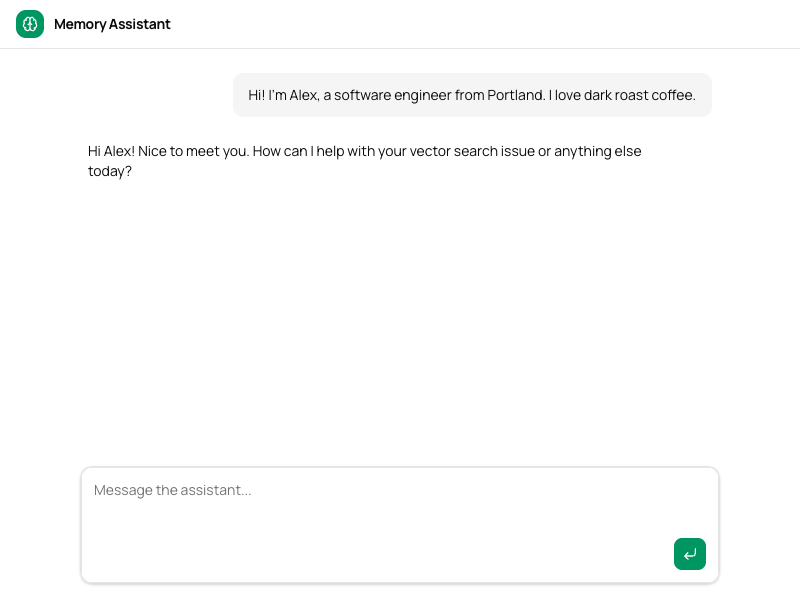Focus the 'Message the assistant...' placeholder text
This screenshot has height=600, width=800.
pyautogui.click(x=172, y=490)
